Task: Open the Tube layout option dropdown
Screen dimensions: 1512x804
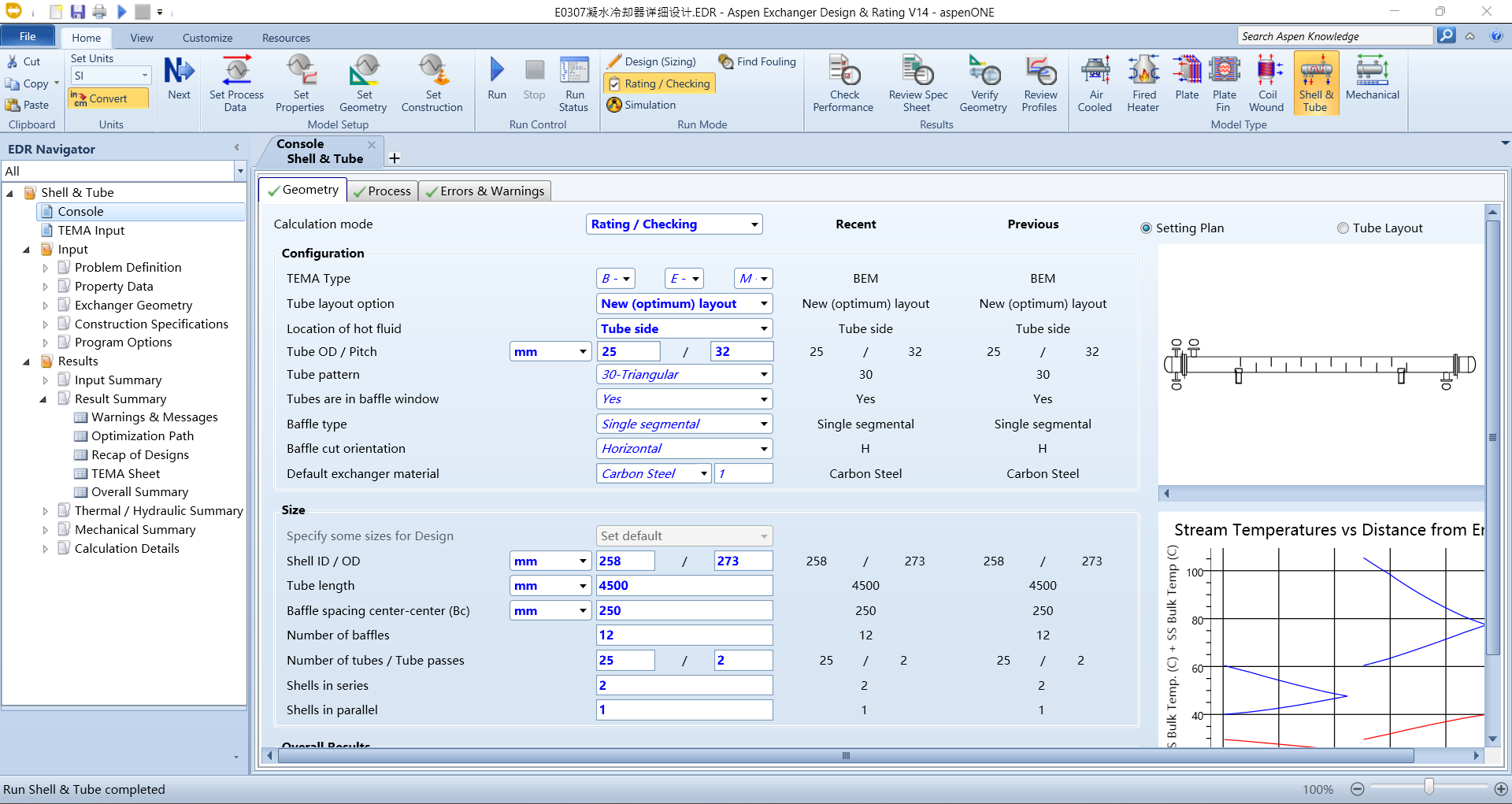Action: click(x=764, y=304)
